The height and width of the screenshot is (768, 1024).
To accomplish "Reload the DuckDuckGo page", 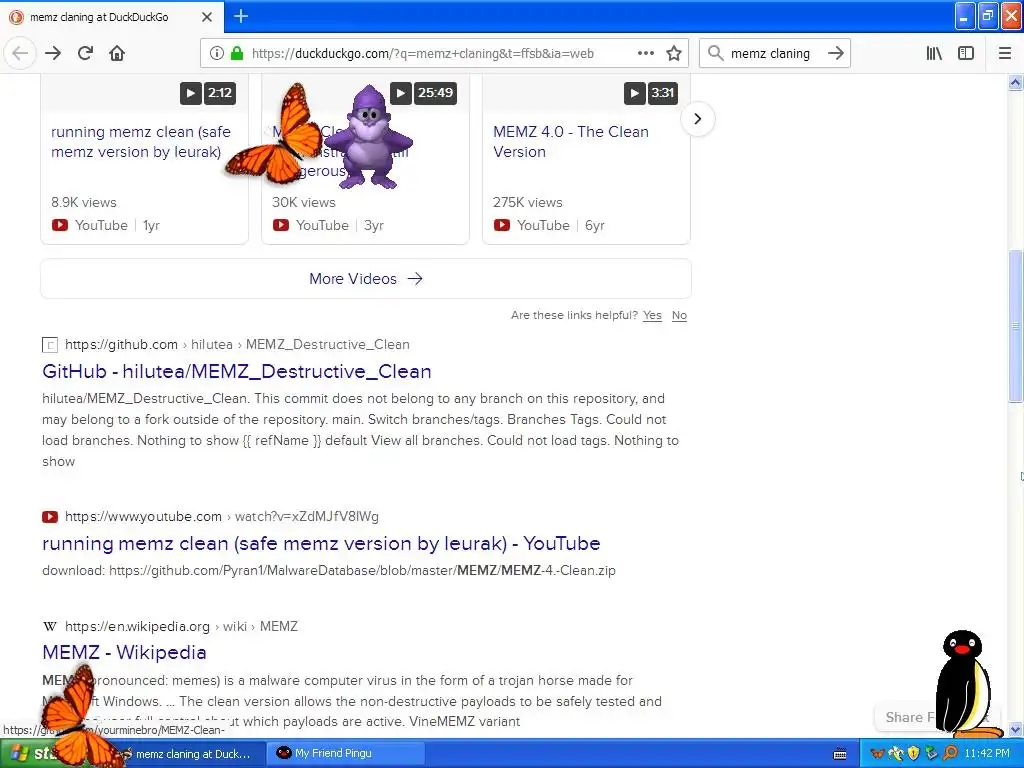I will tap(85, 54).
